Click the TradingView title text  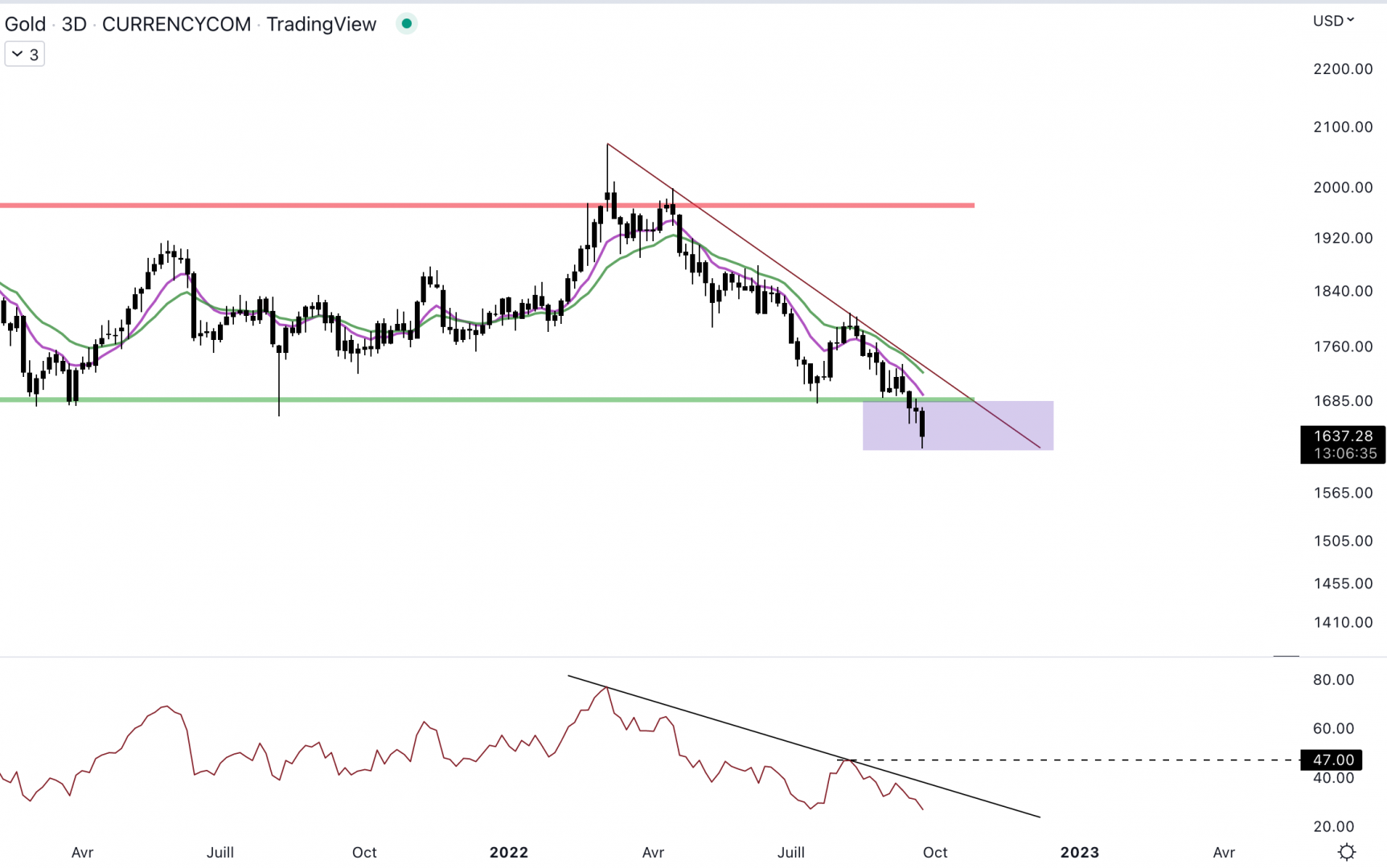[322, 24]
